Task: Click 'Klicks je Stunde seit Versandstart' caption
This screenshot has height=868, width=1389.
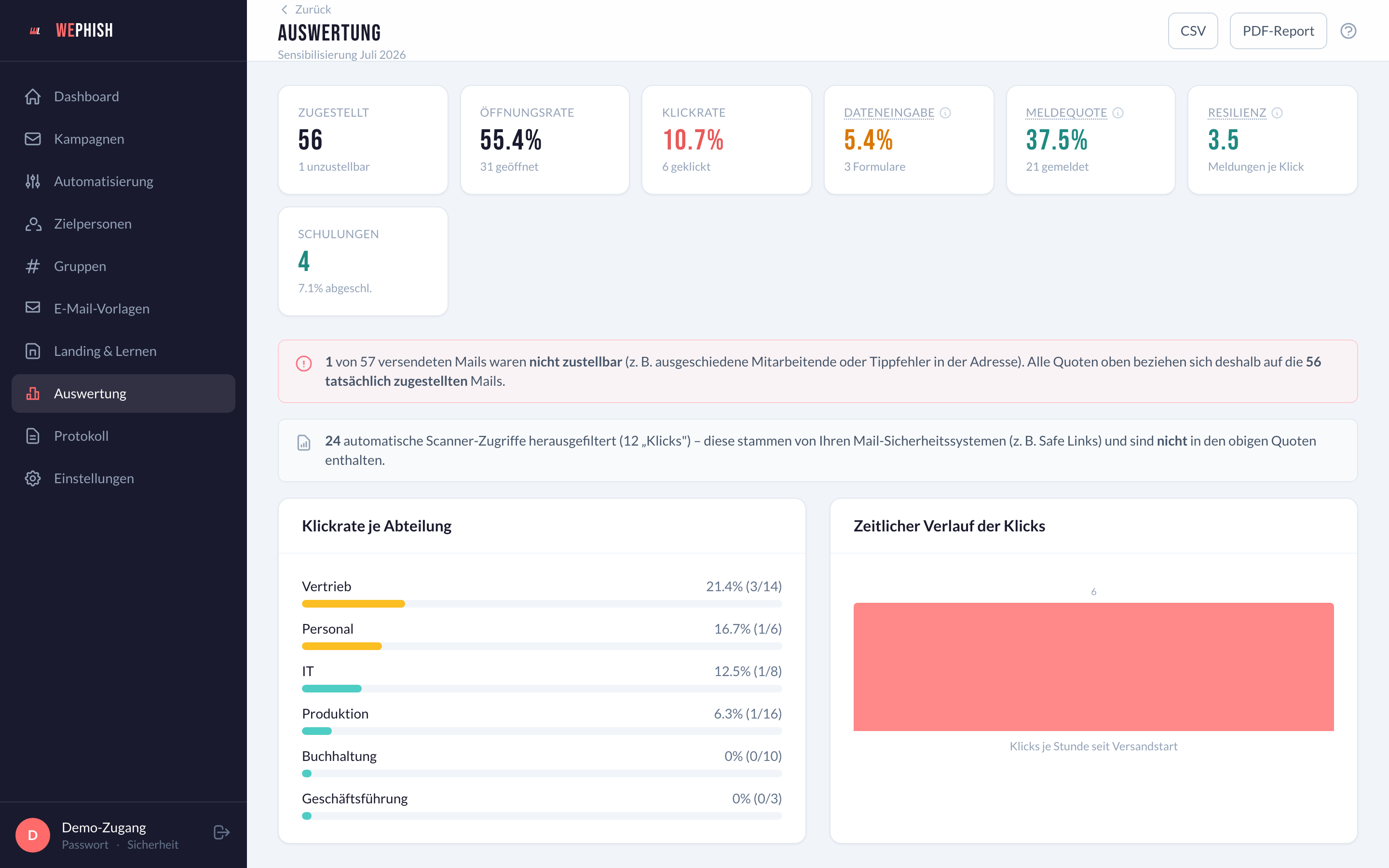Action: pos(1093,746)
